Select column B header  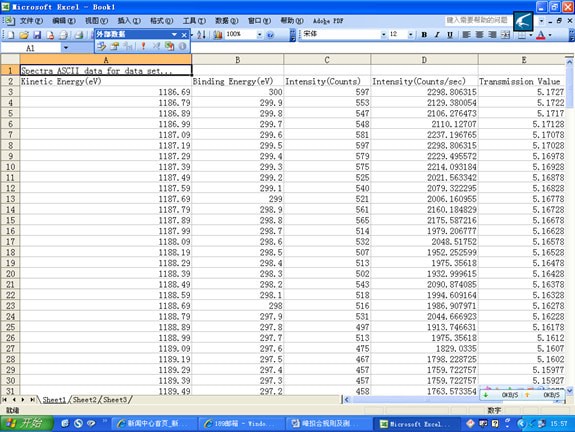[238, 59]
